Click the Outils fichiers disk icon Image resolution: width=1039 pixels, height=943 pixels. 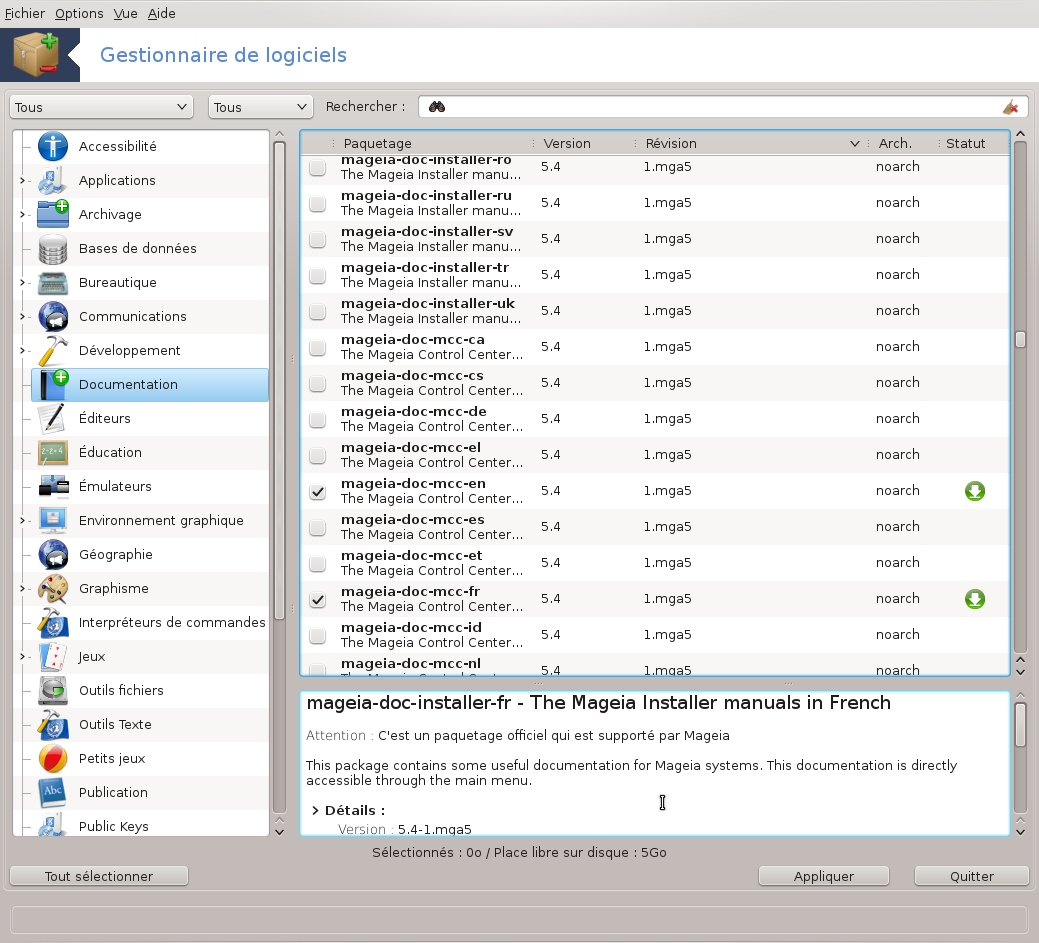pos(53,691)
